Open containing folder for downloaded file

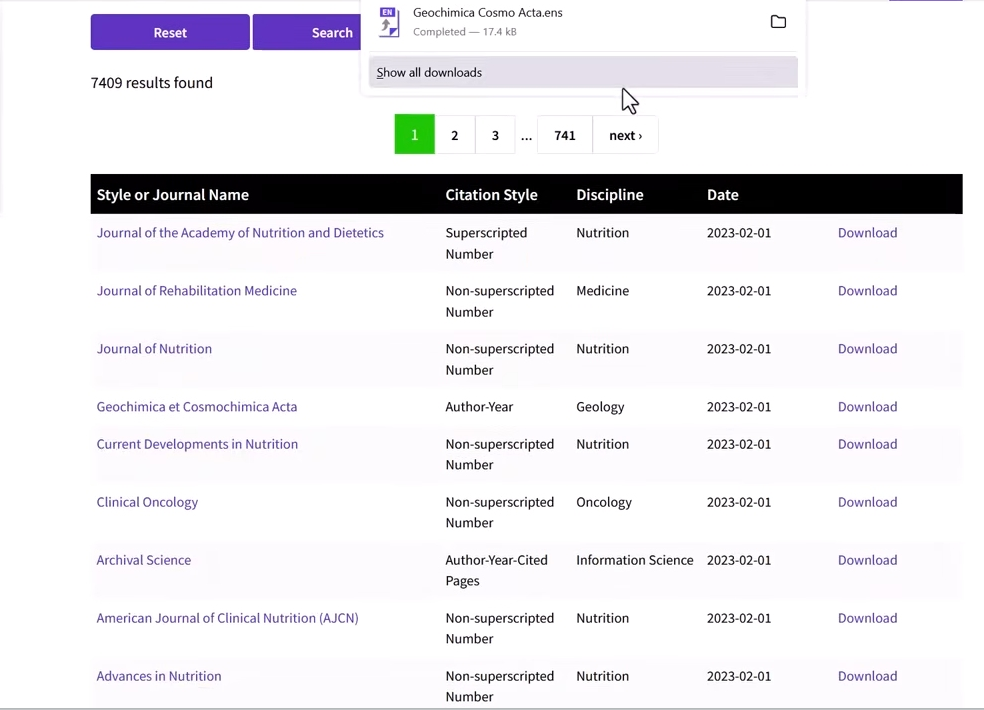pyautogui.click(x=778, y=22)
